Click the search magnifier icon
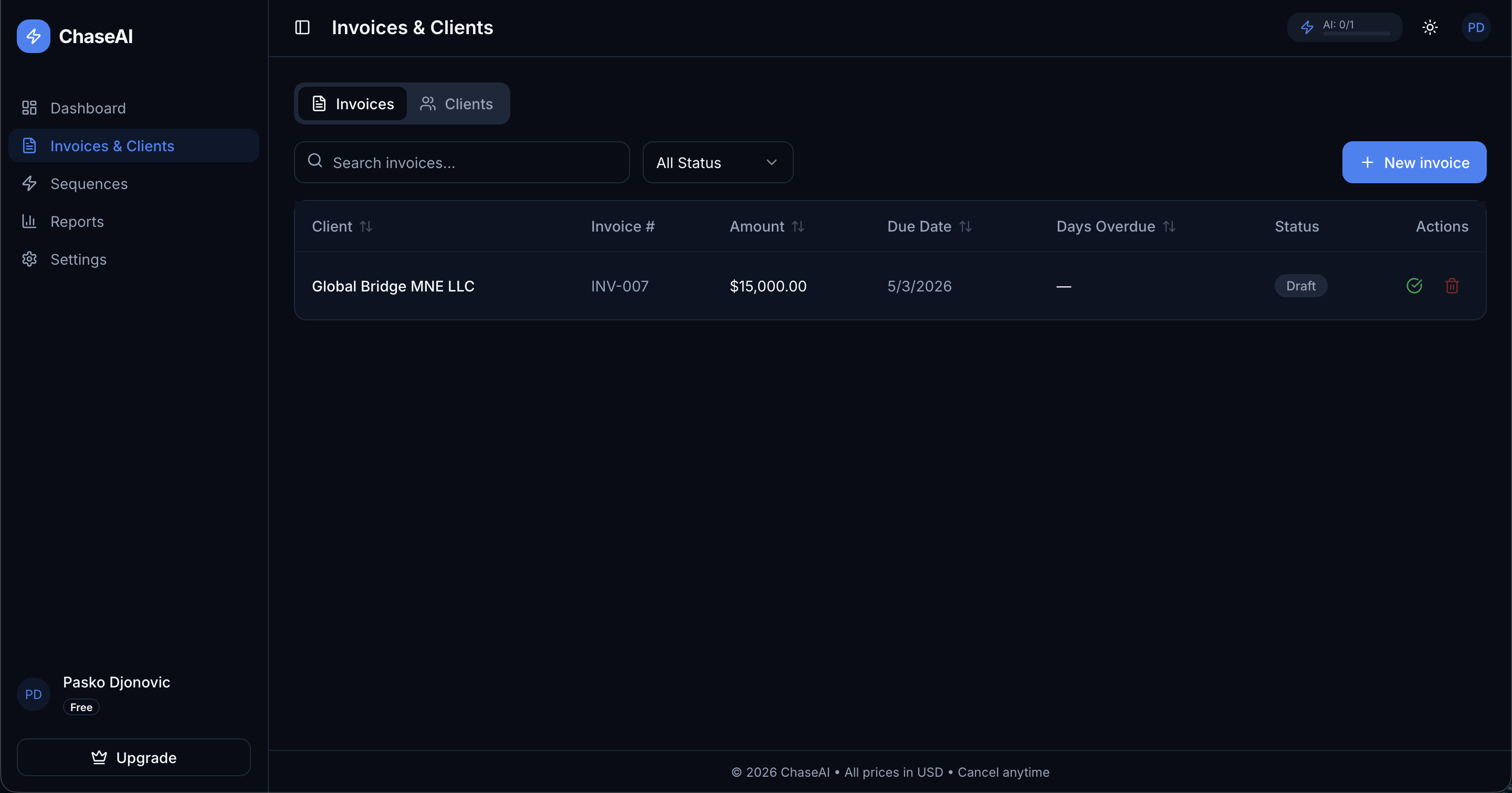 315,161
